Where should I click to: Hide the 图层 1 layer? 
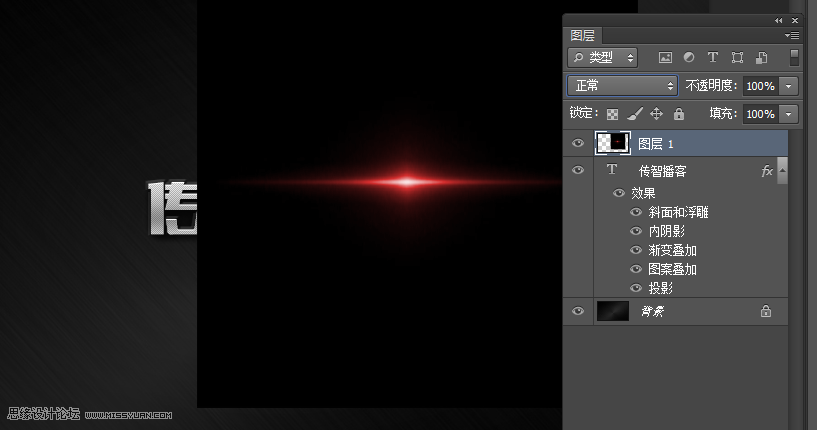tap(578, 143)
